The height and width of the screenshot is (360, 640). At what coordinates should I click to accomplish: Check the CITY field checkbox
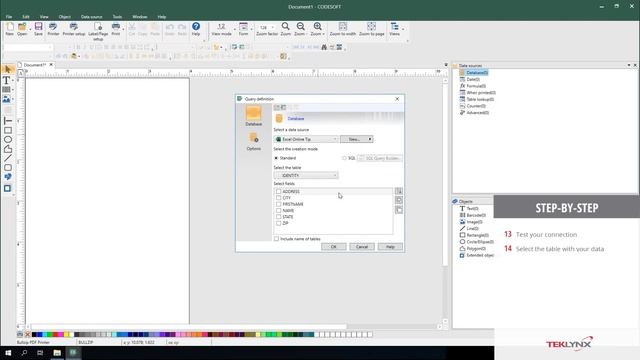[278, 198]
